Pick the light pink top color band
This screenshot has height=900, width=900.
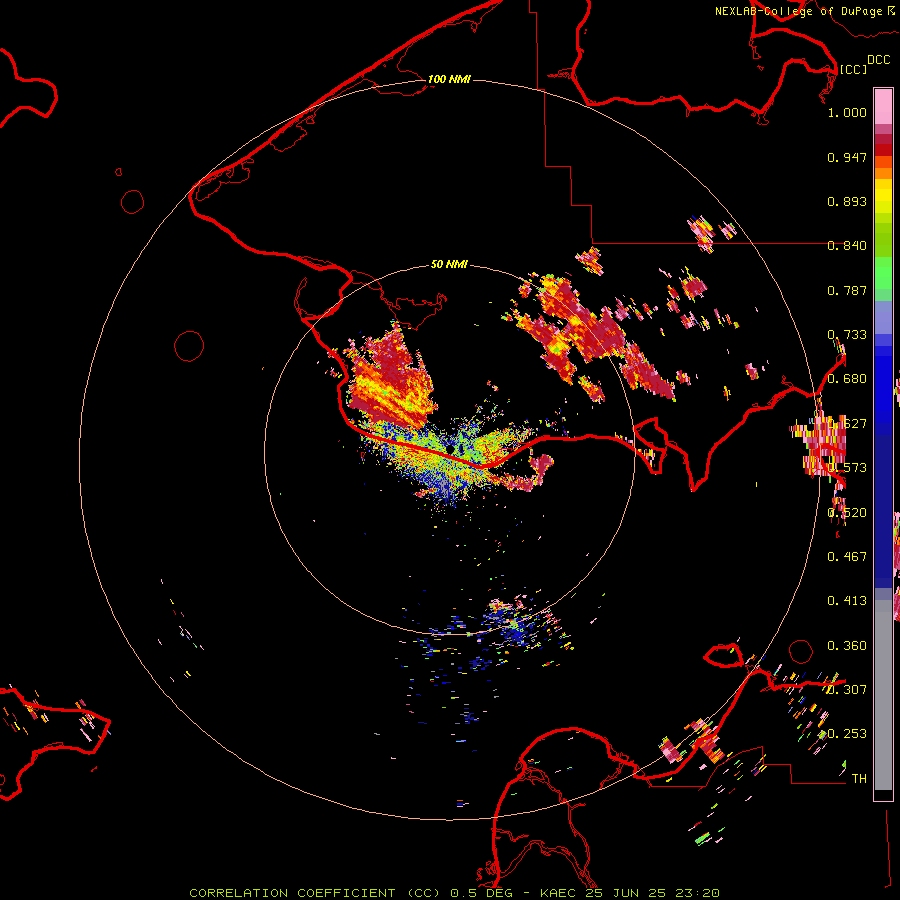(x=883, y=106)
